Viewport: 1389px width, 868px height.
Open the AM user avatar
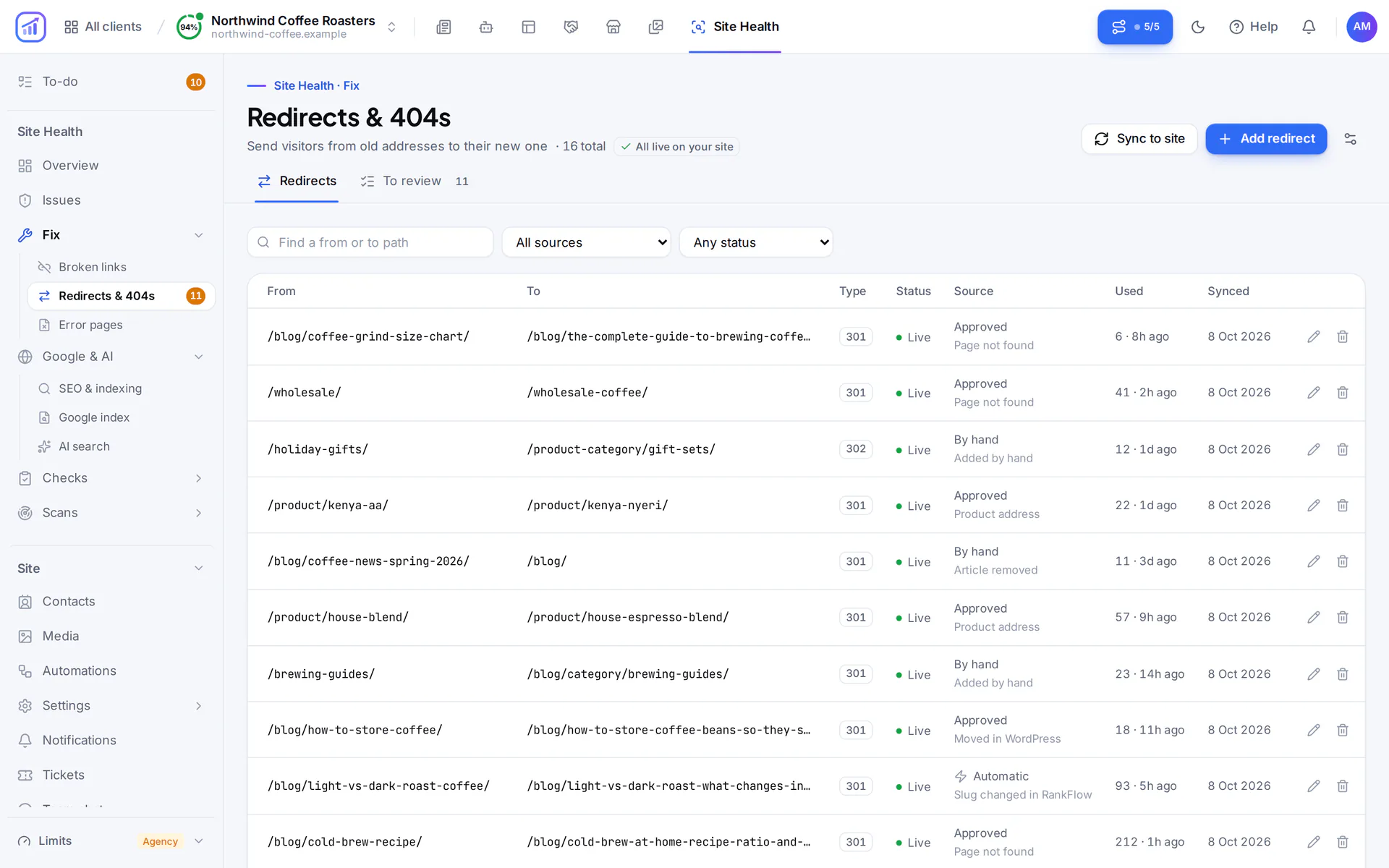click(1362, 27)
